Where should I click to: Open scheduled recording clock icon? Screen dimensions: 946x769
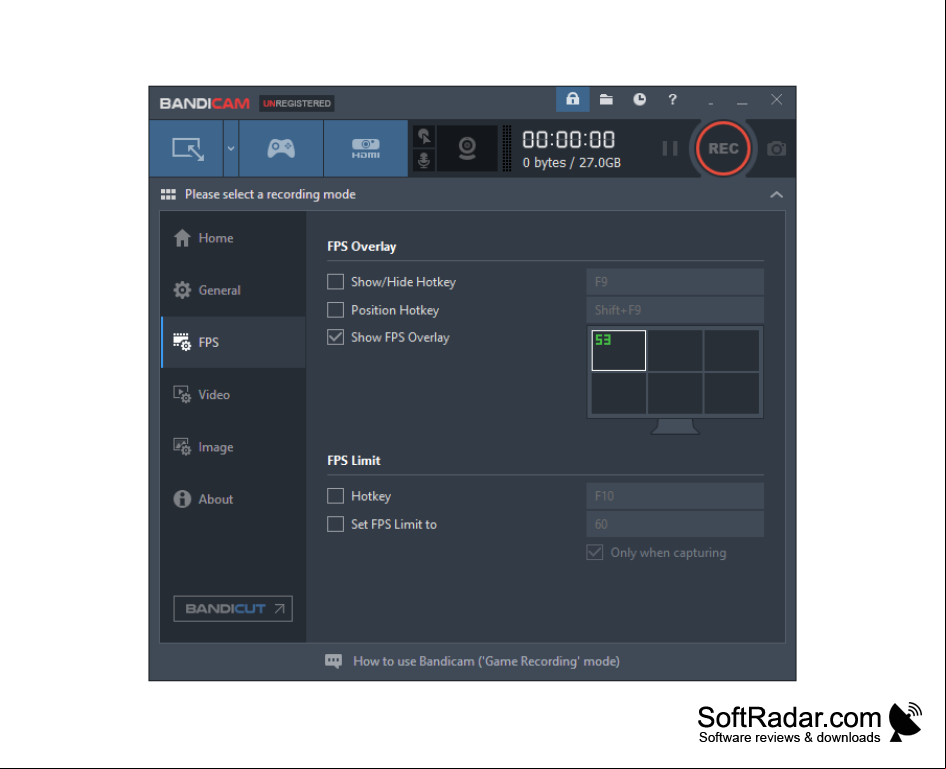640,100
